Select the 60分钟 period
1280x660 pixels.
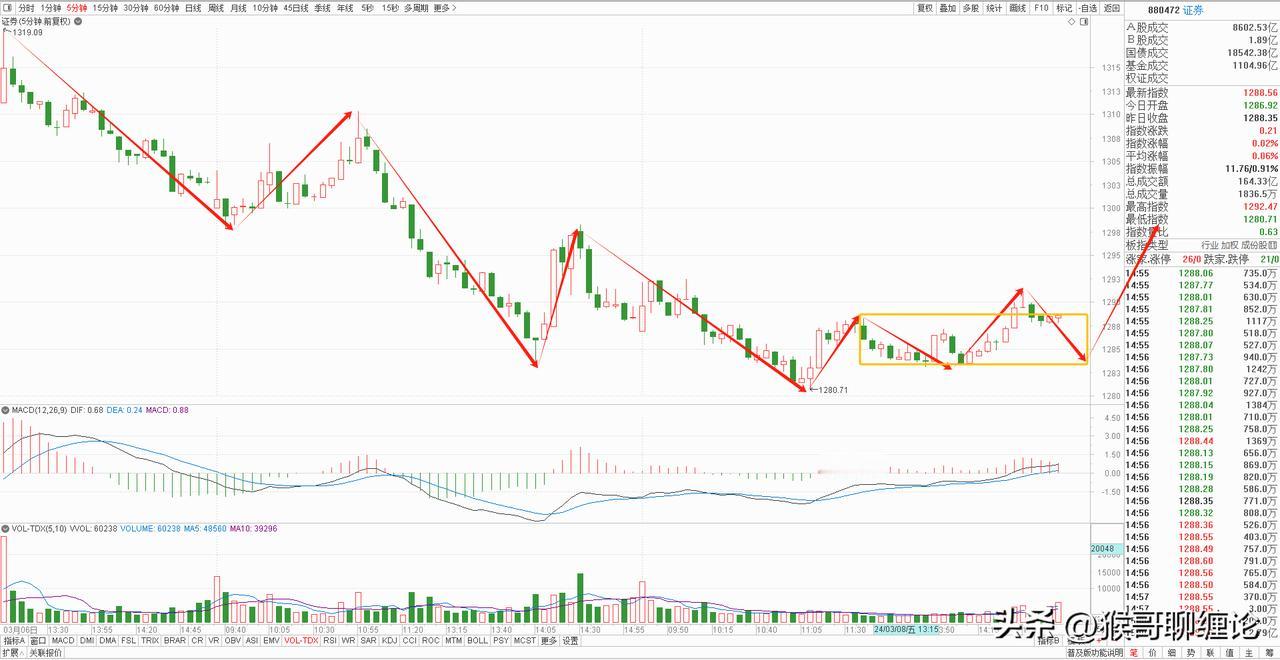click(x=166, y=8)
